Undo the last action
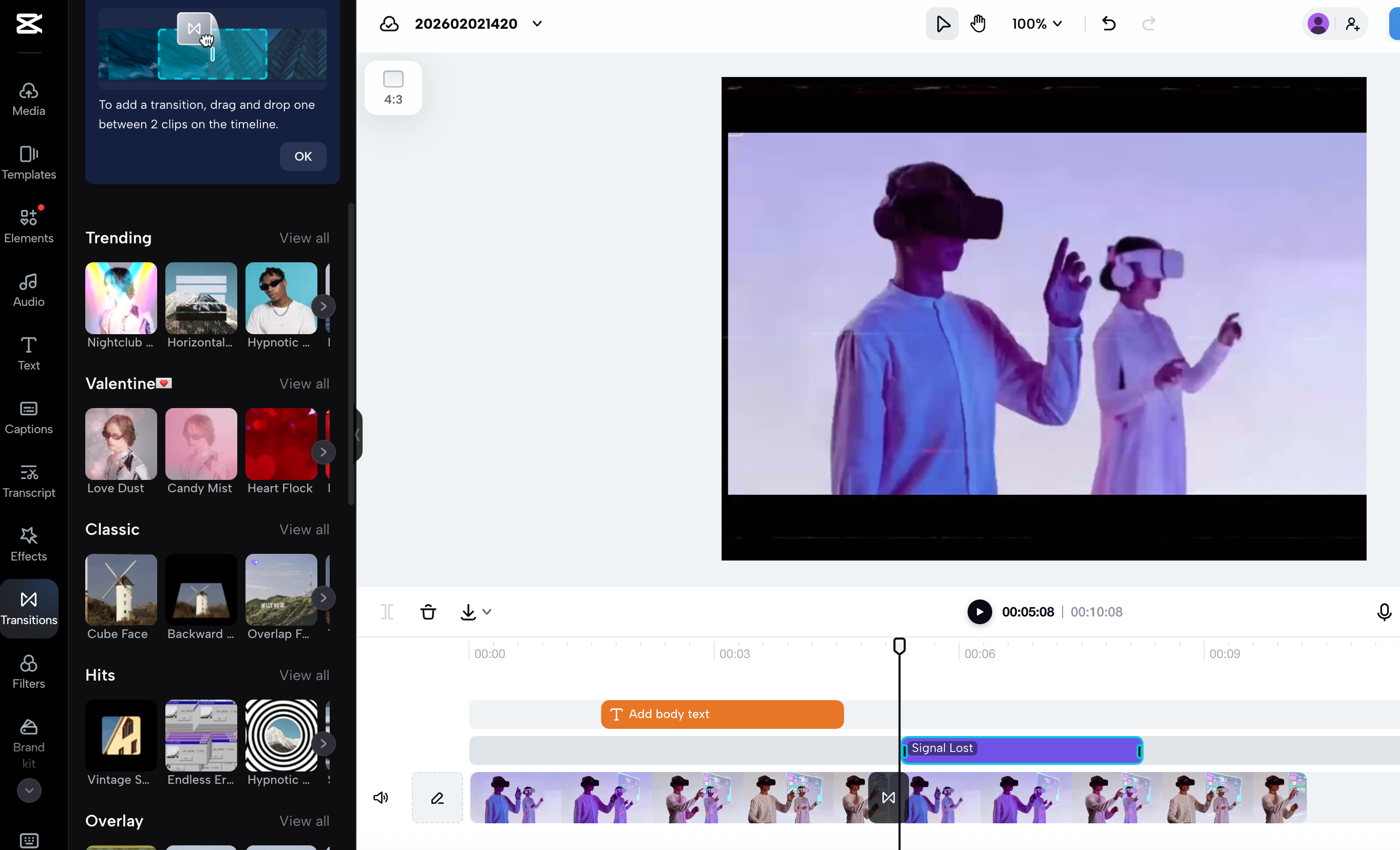Screen dimensions: 1400x850 [x=1108, y=23]
